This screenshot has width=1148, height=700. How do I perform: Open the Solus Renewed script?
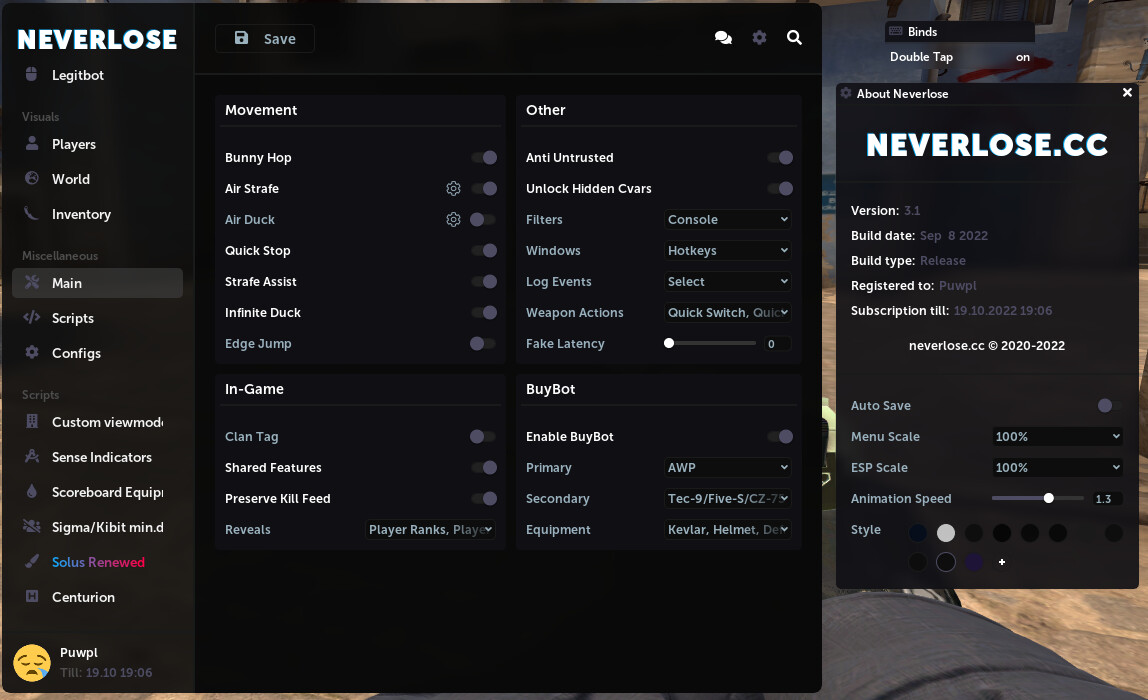97,562
